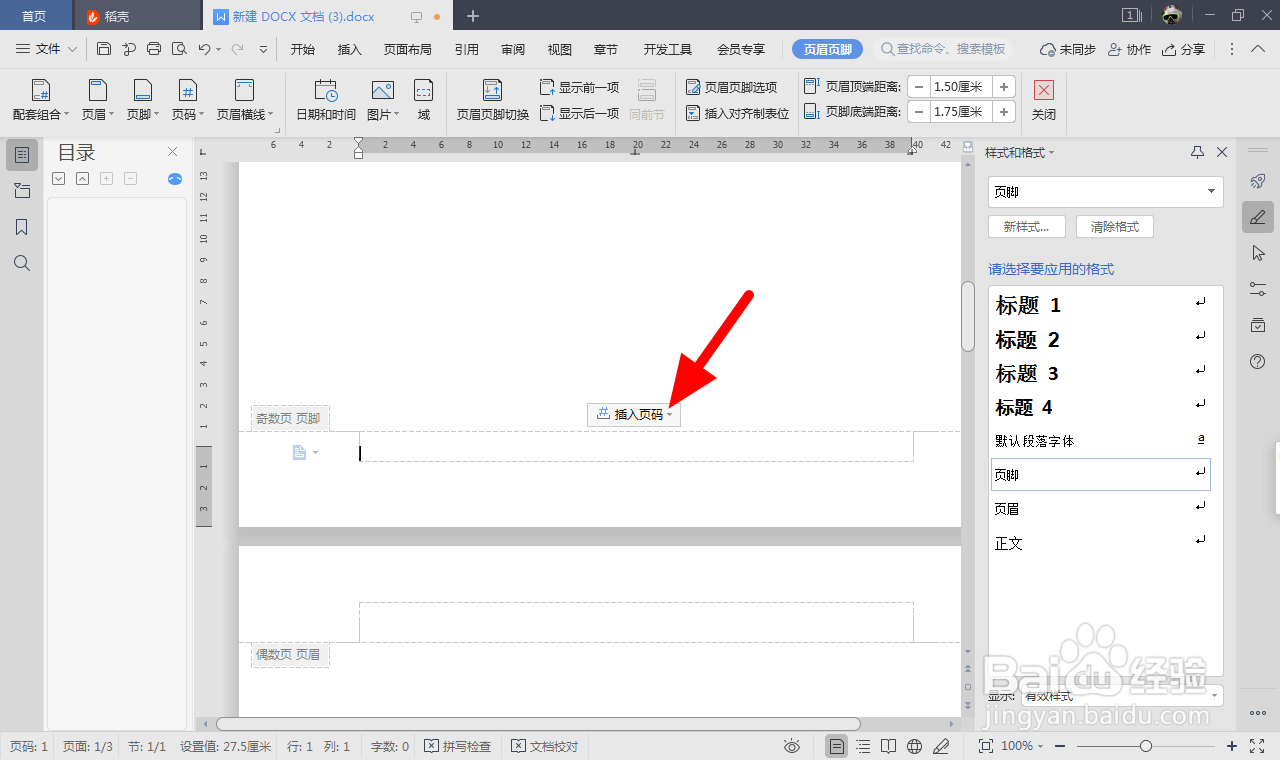Click 插入对齐制表位 alignment tab
The width and height of the screenshot is (1280, 760).
(x=737, y=113)
